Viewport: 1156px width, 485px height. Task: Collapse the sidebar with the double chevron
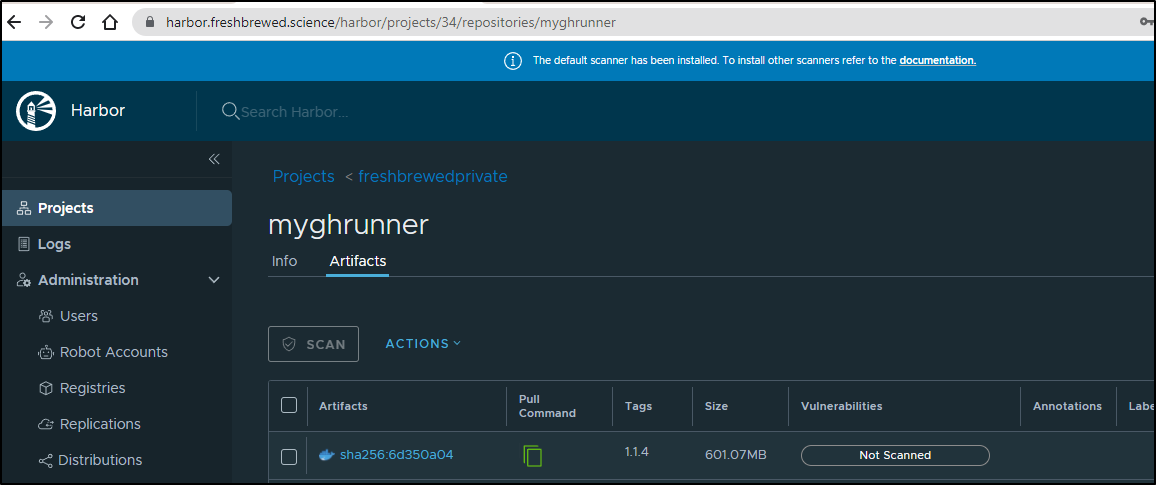[x=214, y=159]
